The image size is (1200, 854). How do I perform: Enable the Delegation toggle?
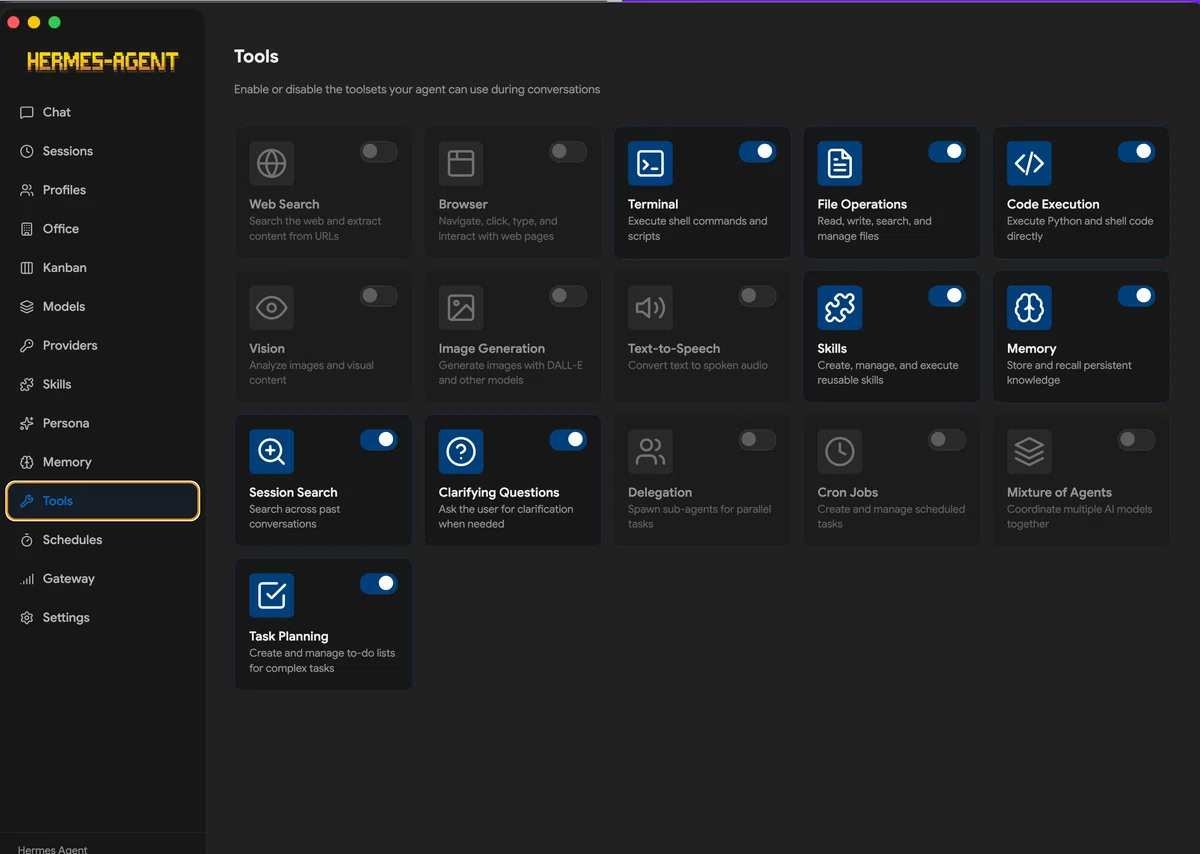pyautogui.click(x=757, y=440)
